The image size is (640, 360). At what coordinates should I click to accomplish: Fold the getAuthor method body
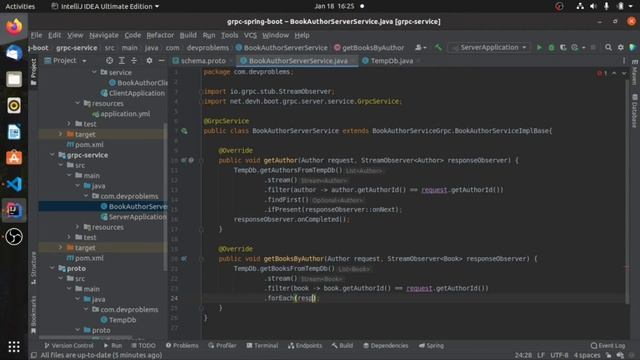pos(201,160)
